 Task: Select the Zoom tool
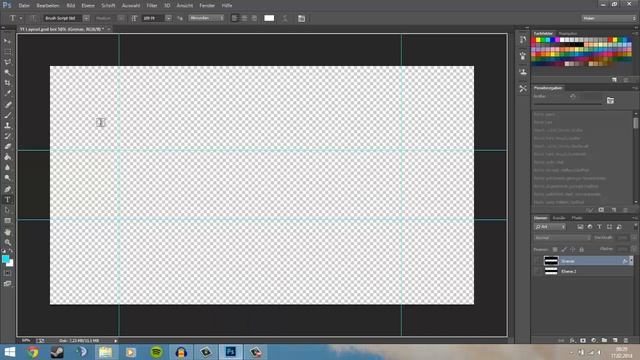coord(7,242)
